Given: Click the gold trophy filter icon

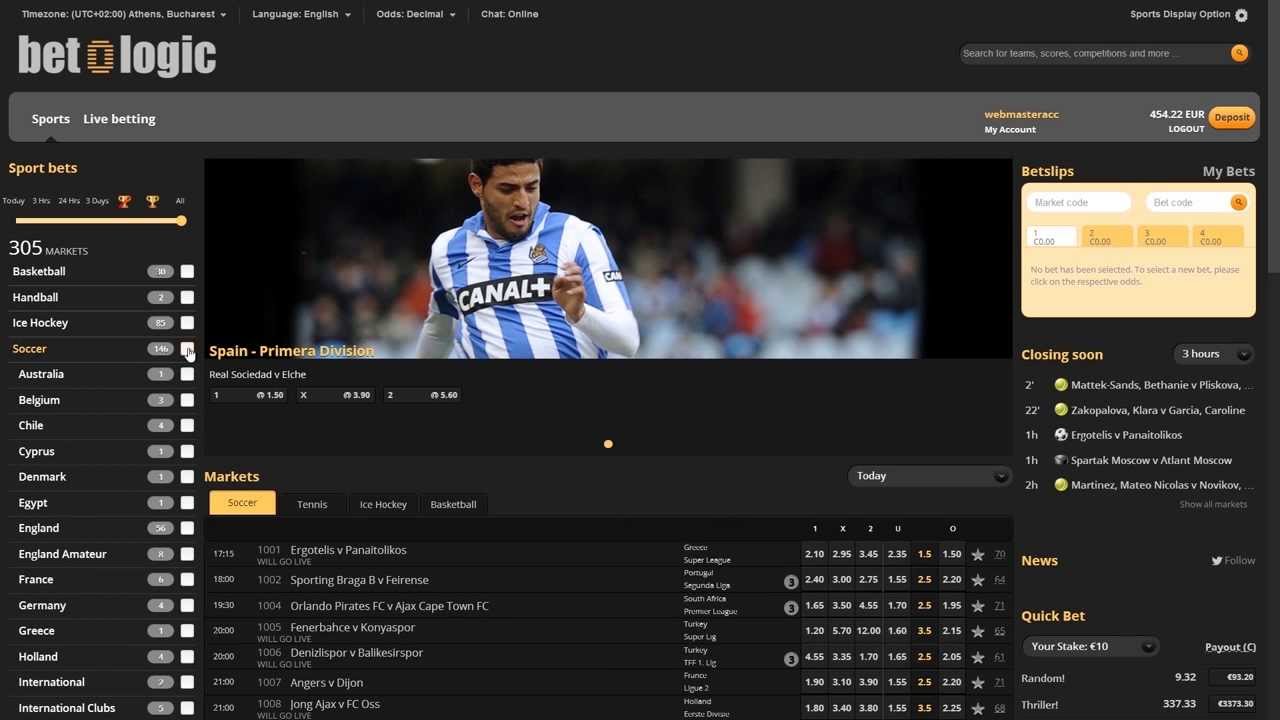Looking at the screenshot, I should [x=152, y=201].
